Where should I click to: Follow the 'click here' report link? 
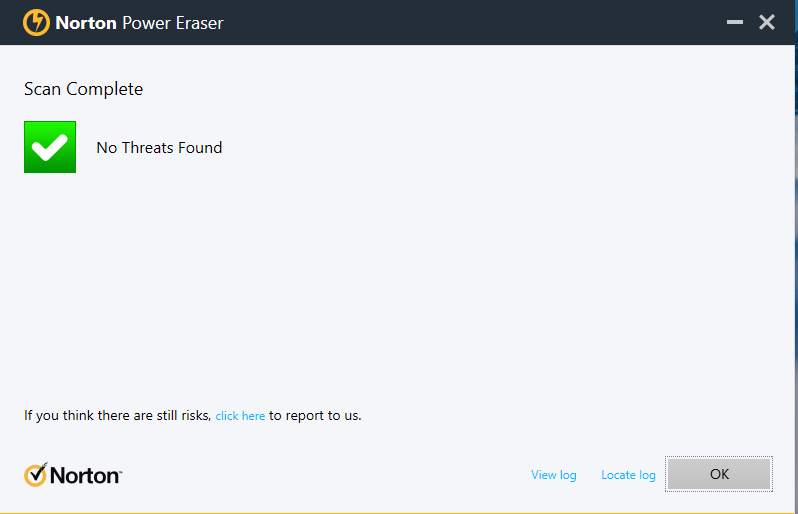240,416
